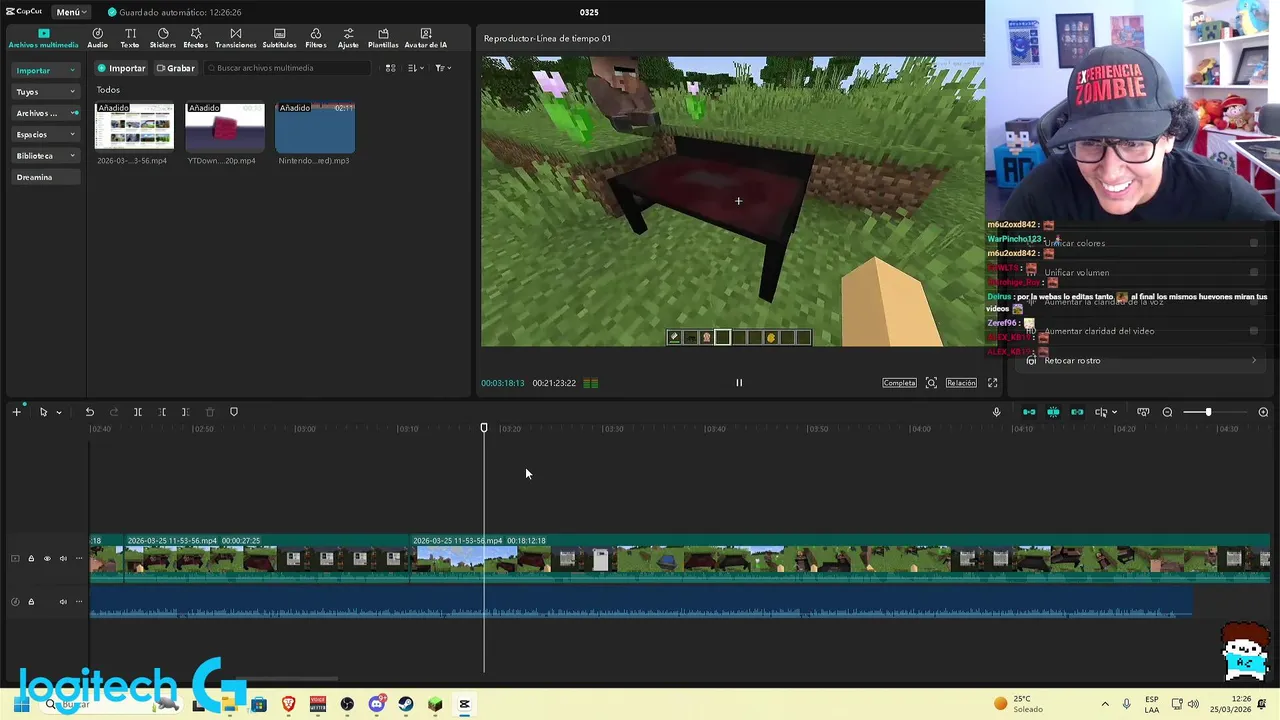Mute the video track audio

pyautogui.click(x=63, y=559)
